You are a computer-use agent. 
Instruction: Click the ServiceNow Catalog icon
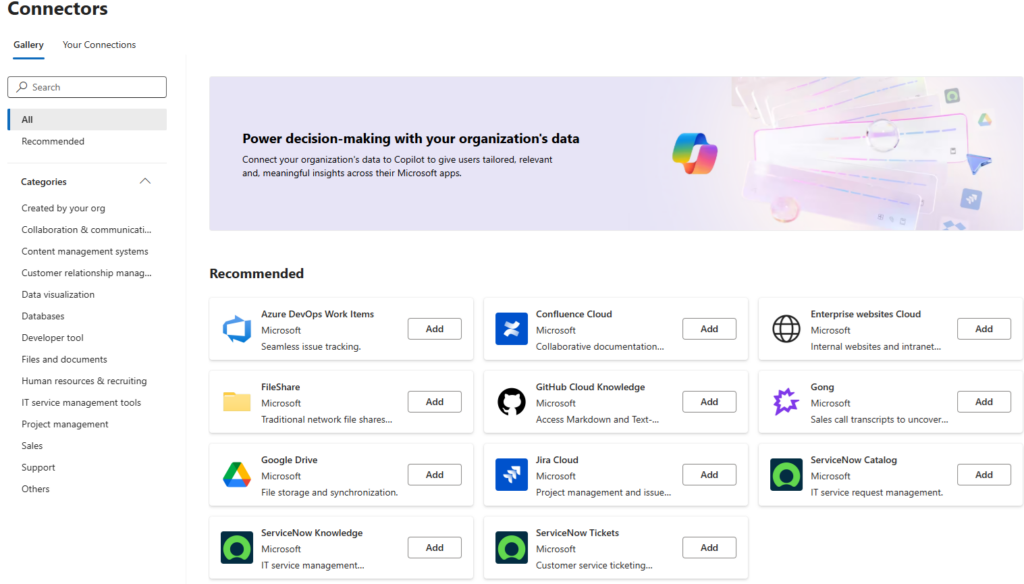click(786, 474)
